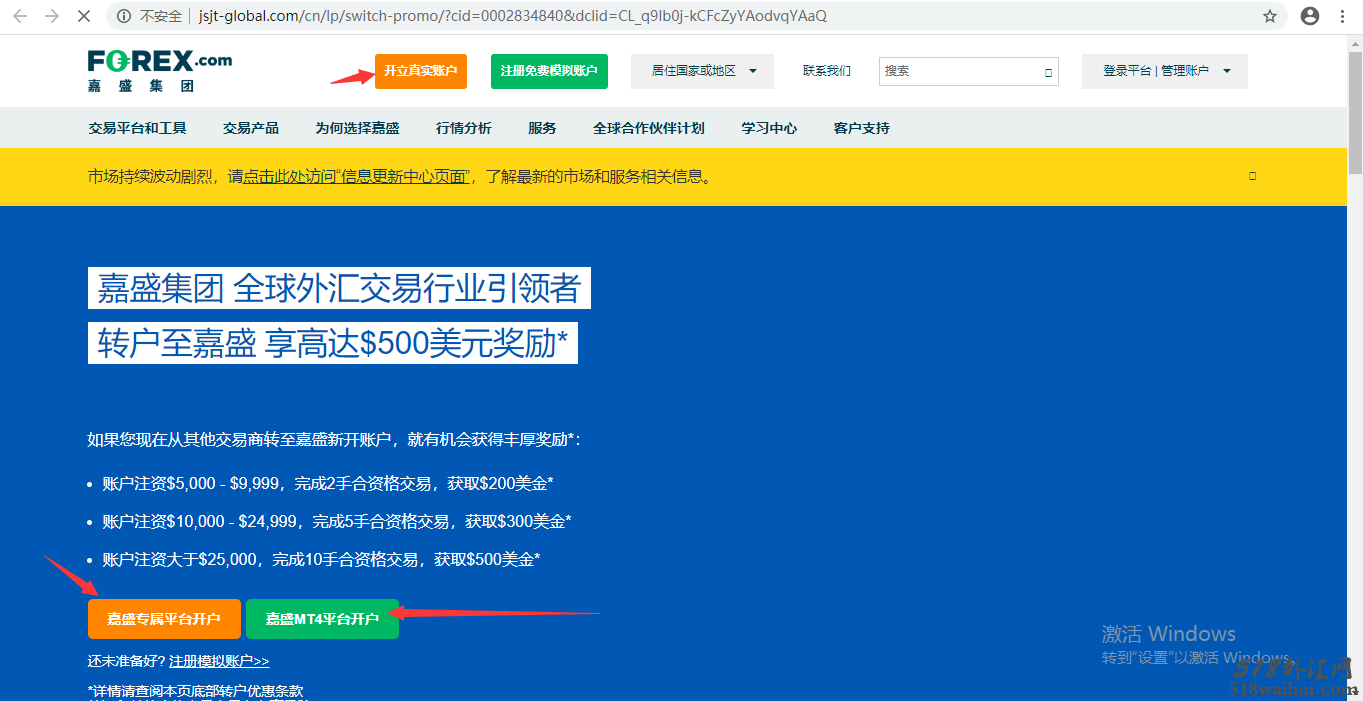Bookmark this page with star icon
This screenshot has height=701, width=1363.
tap(1270, 16)
